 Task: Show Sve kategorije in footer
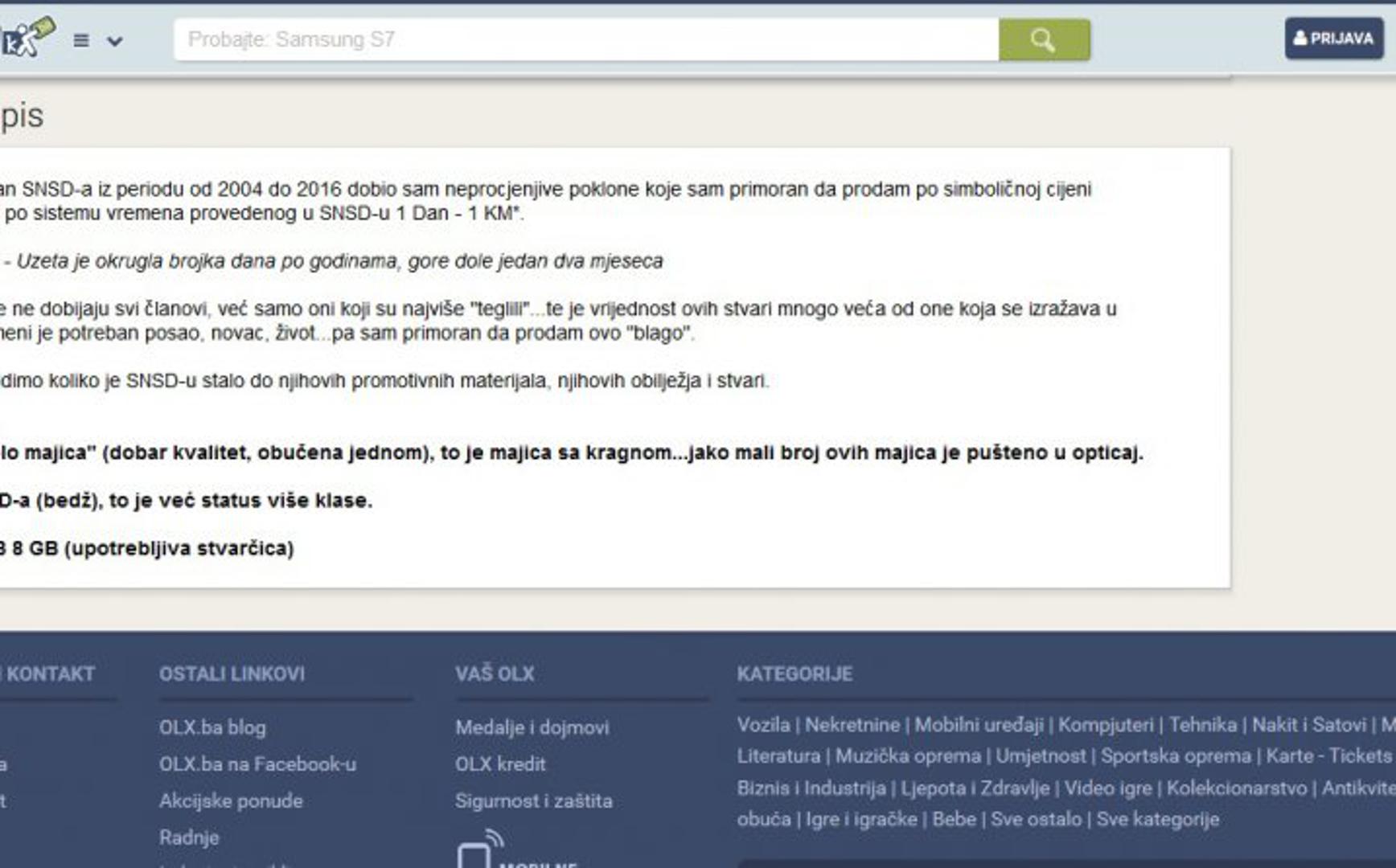1157,820
